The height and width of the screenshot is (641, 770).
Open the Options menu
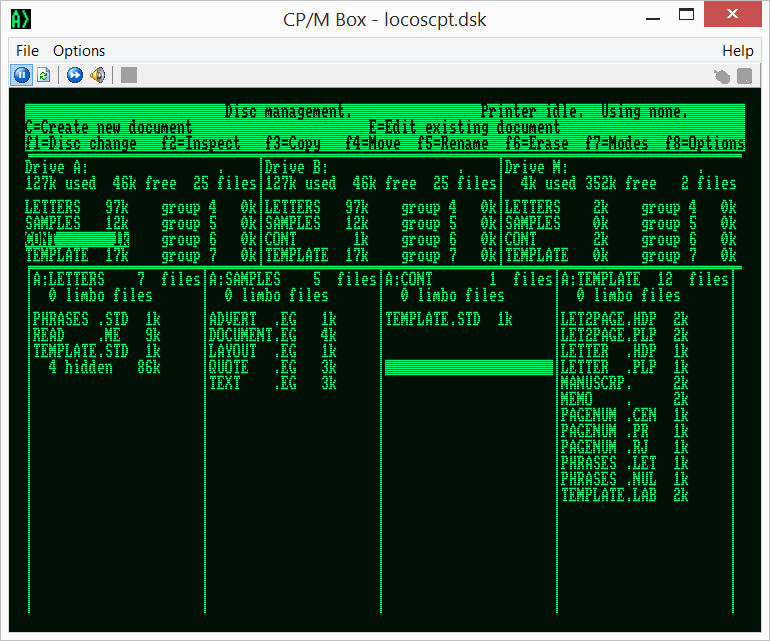click(79, 51)
